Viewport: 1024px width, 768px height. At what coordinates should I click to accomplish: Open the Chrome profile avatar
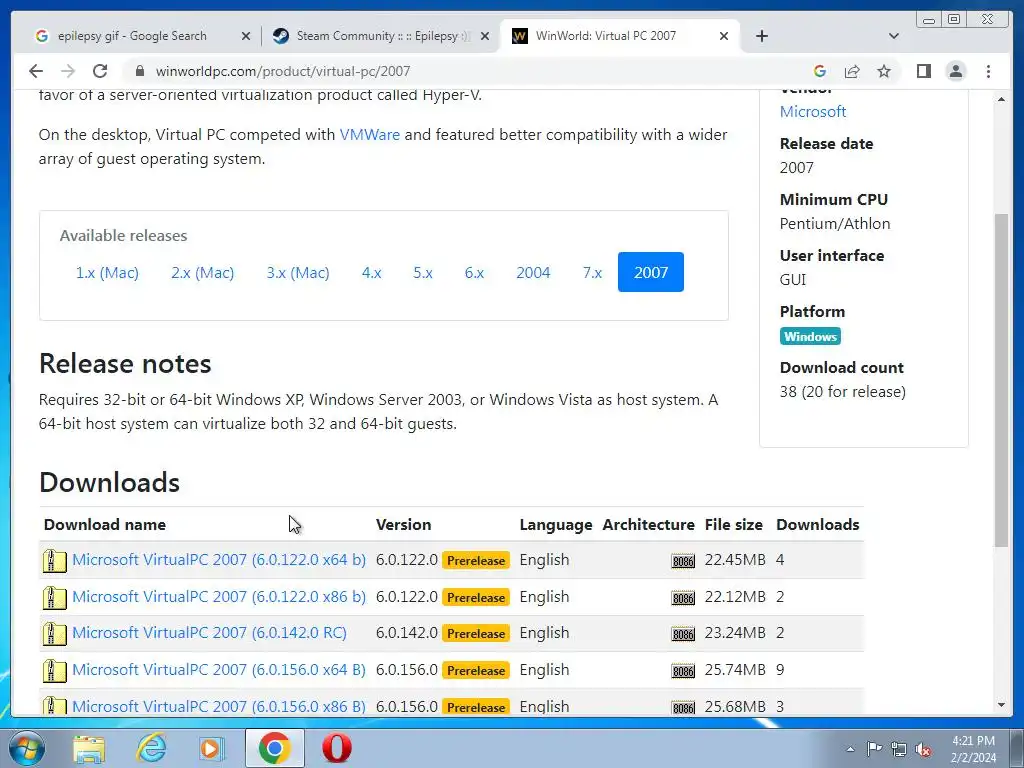coord(955,71)
